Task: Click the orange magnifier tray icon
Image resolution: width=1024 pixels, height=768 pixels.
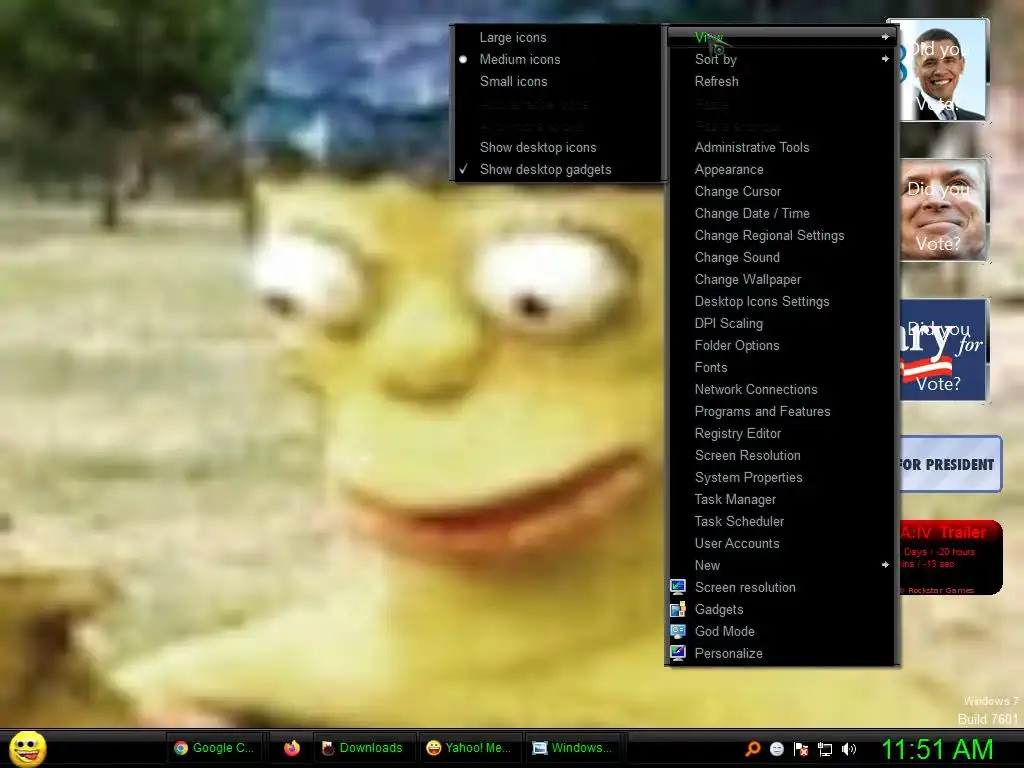Action: click(x=752, y=748)
